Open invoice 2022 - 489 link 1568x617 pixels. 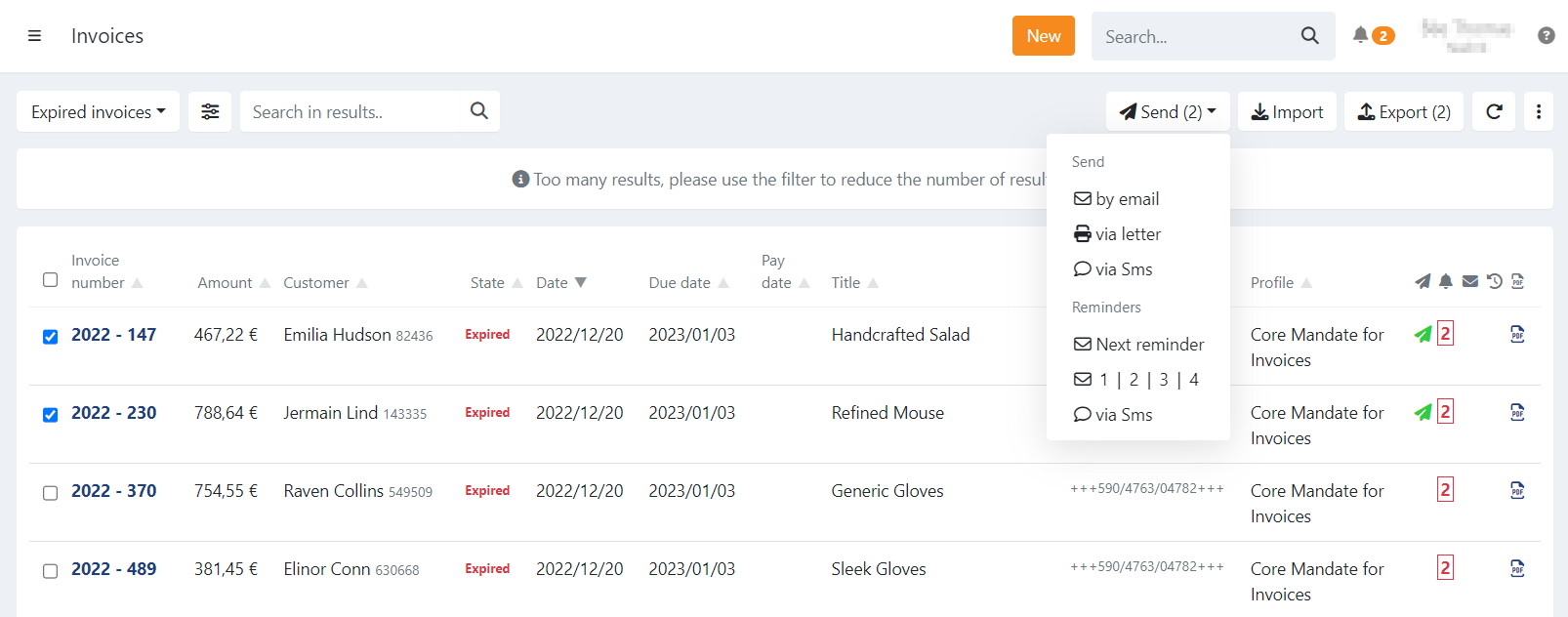(113, 569)
